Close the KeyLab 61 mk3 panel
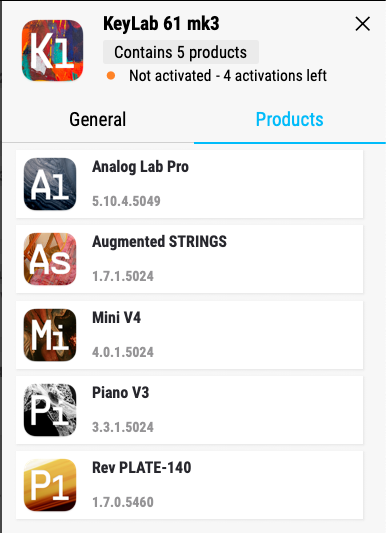Screen dimensions: 386x533 (363, 24)
